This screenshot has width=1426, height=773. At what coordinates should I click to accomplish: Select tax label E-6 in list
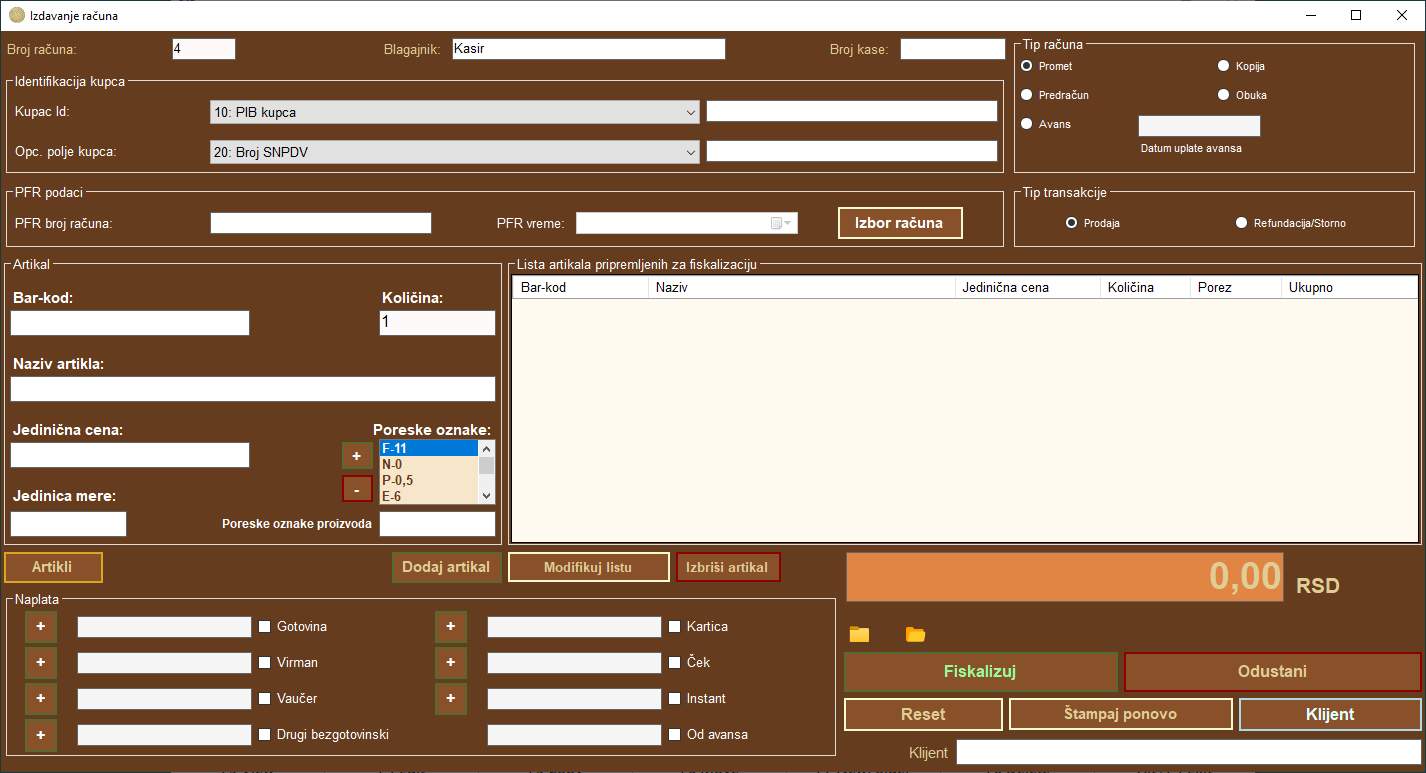429,496
